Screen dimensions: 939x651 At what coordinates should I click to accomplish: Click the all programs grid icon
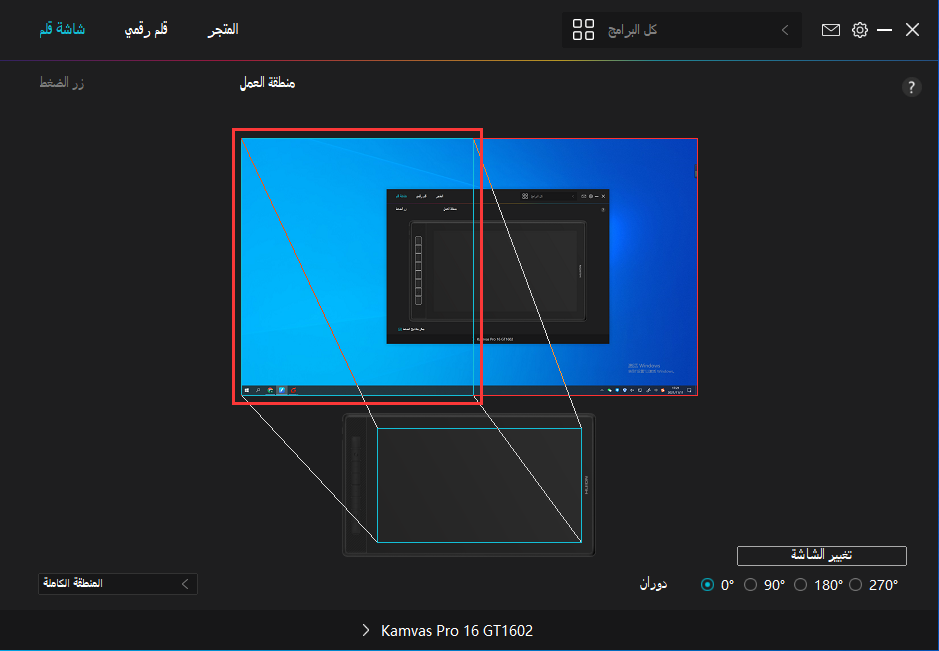click(583, 29)
